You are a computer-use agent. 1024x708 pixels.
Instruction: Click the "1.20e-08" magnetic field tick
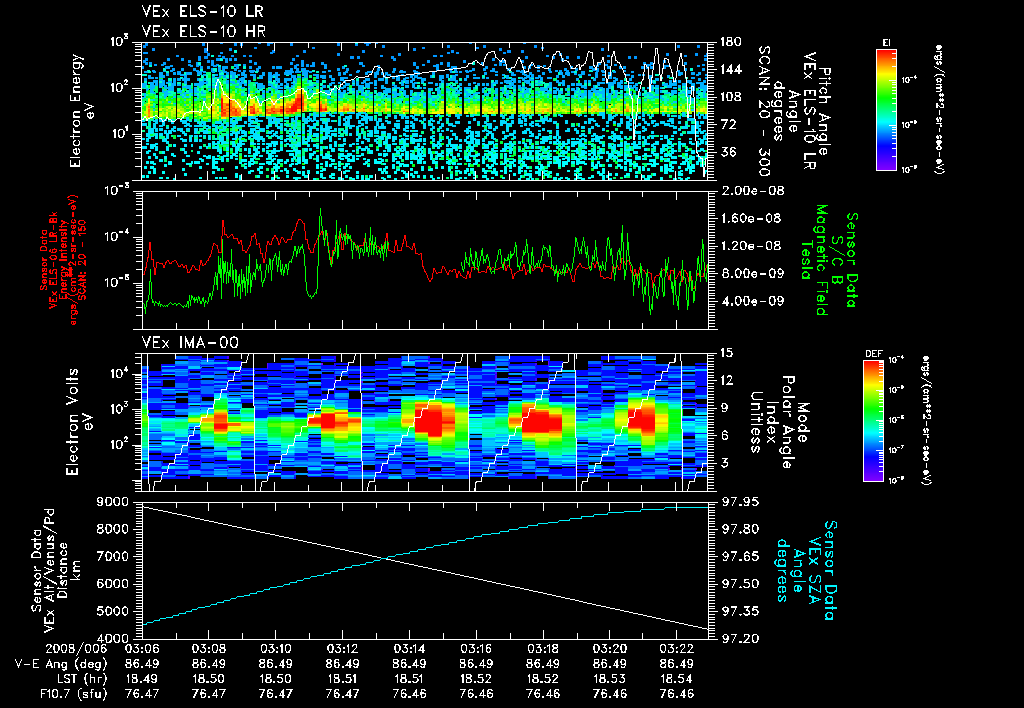[x=752, y=246]
